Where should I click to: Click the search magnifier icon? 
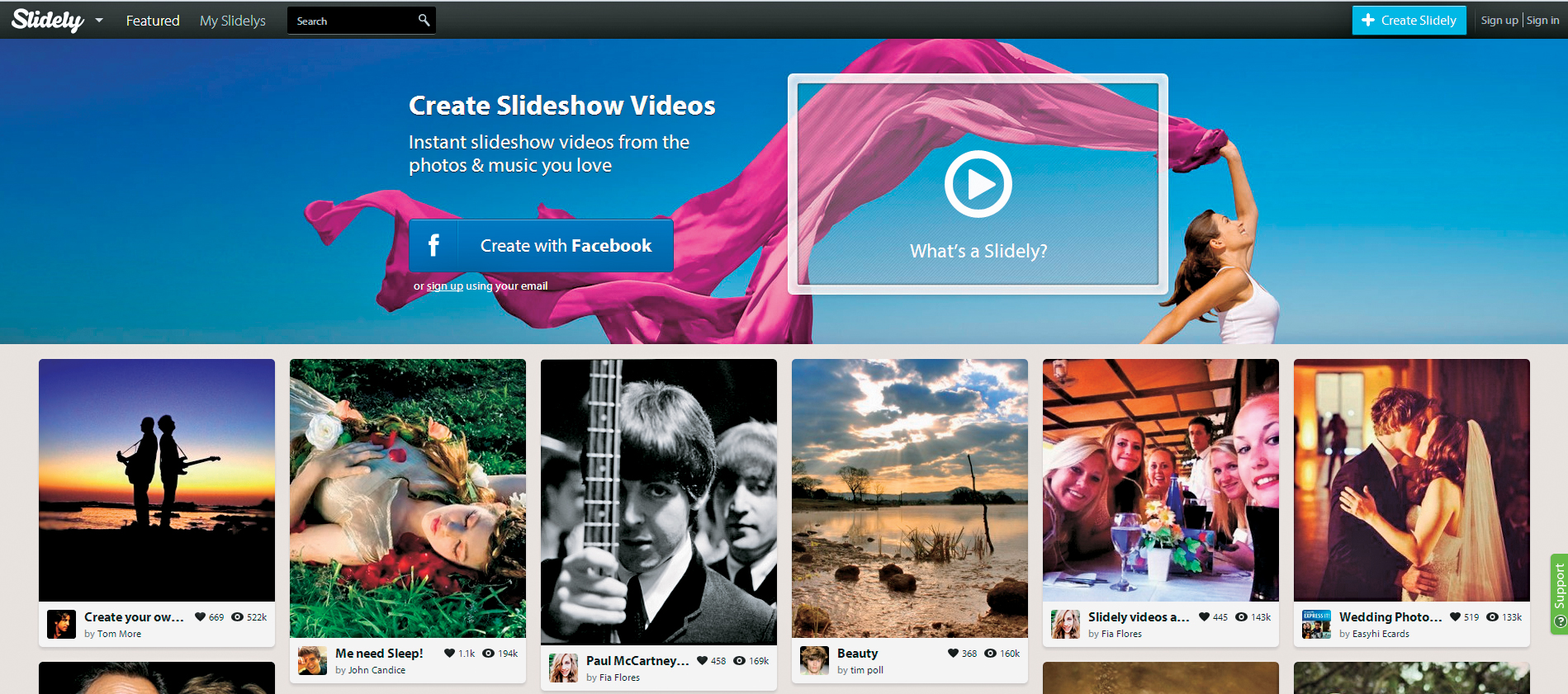tap(424, 20)
